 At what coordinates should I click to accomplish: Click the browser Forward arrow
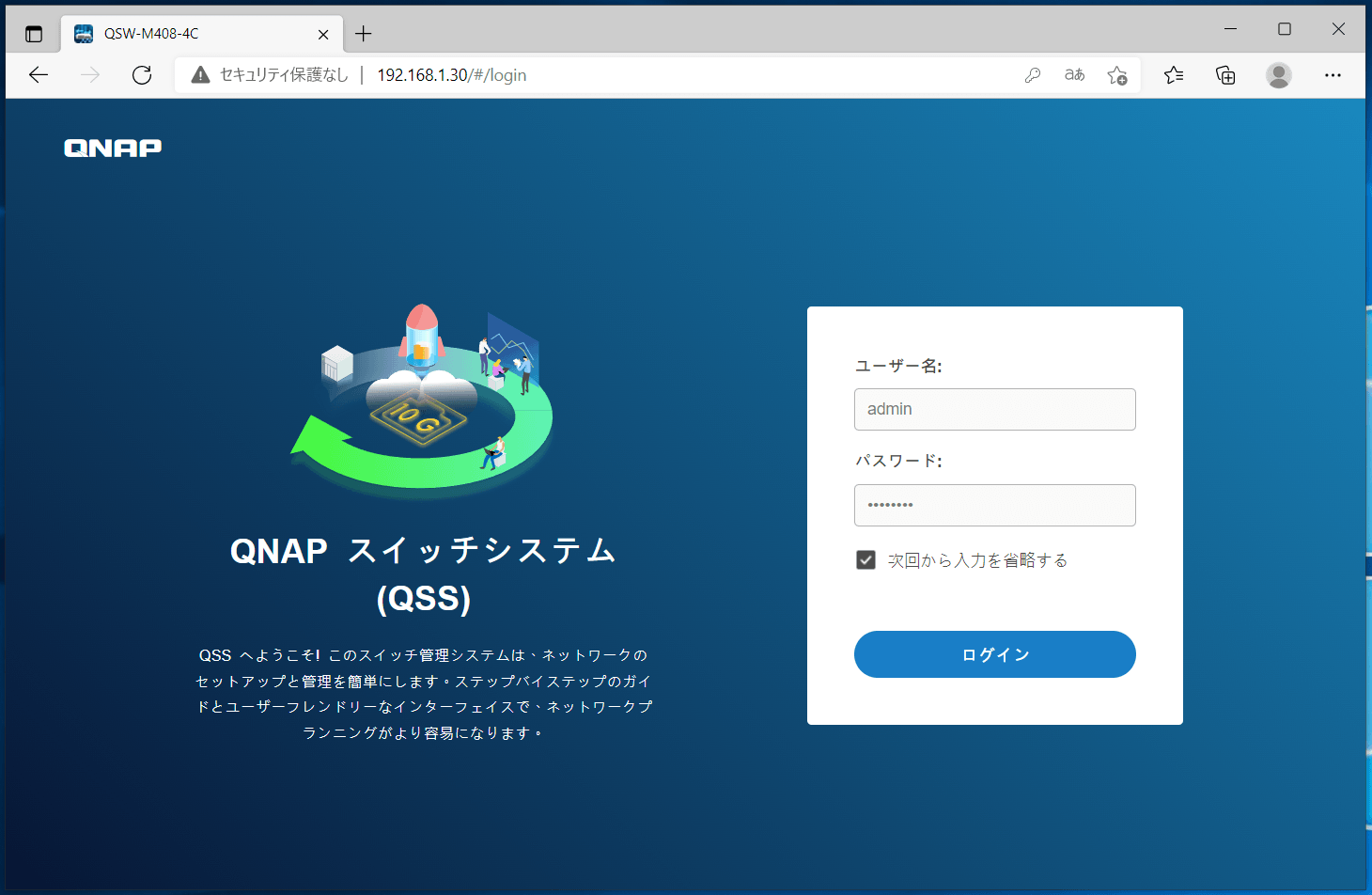[x=90, y=75]
